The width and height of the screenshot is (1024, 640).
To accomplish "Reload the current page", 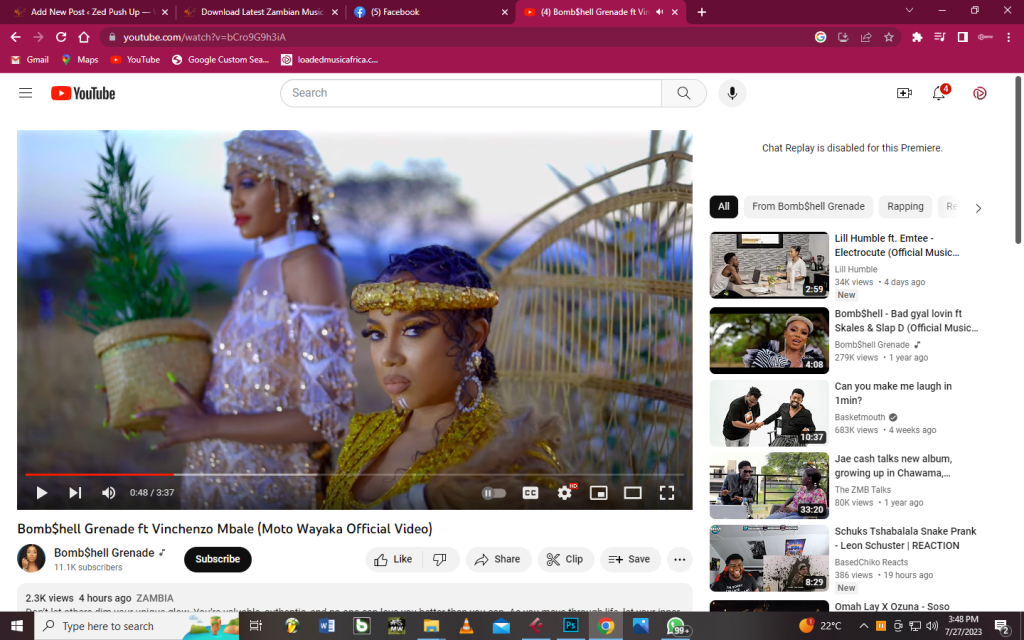I will 61,37.
